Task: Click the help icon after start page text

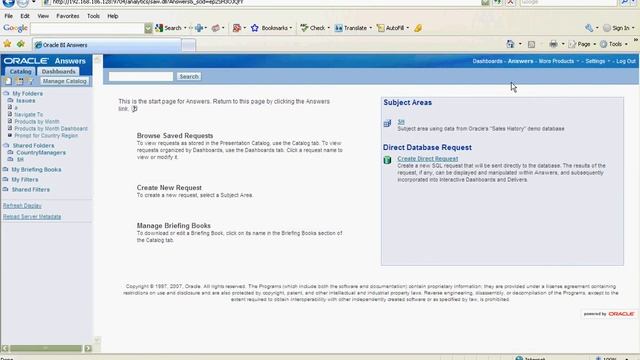Action: 134,109
